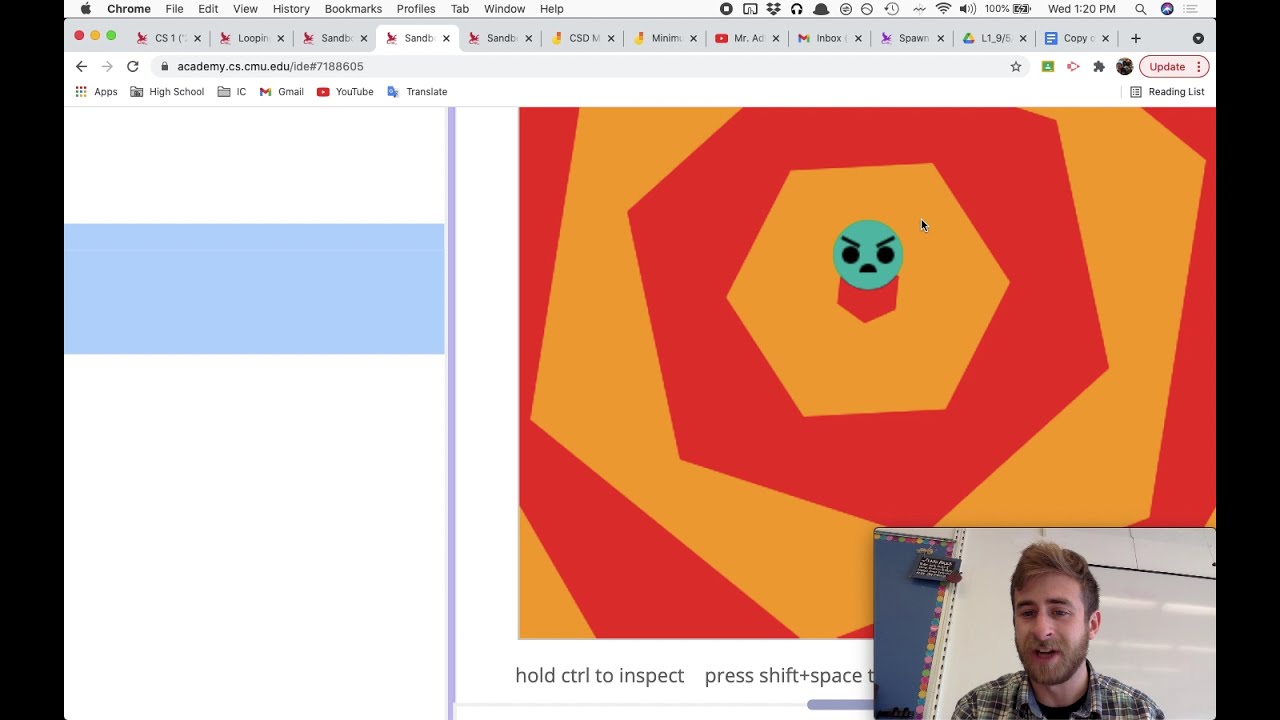Screen dimensions: 1280x720
Task: Switch to the Looping tab
Action: pyautogui.click(x=253, y=38)
